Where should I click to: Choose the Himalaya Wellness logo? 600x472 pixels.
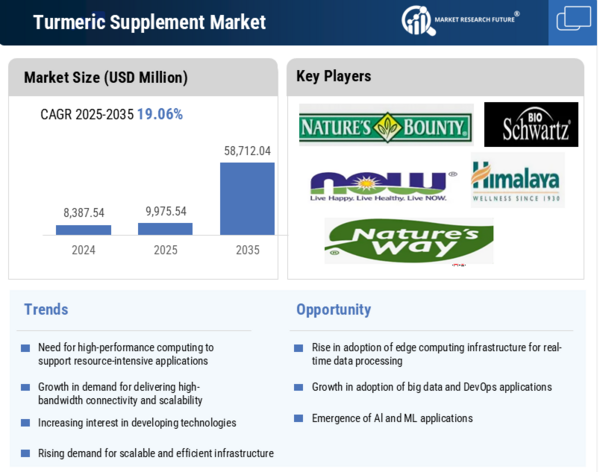point(517,182)
